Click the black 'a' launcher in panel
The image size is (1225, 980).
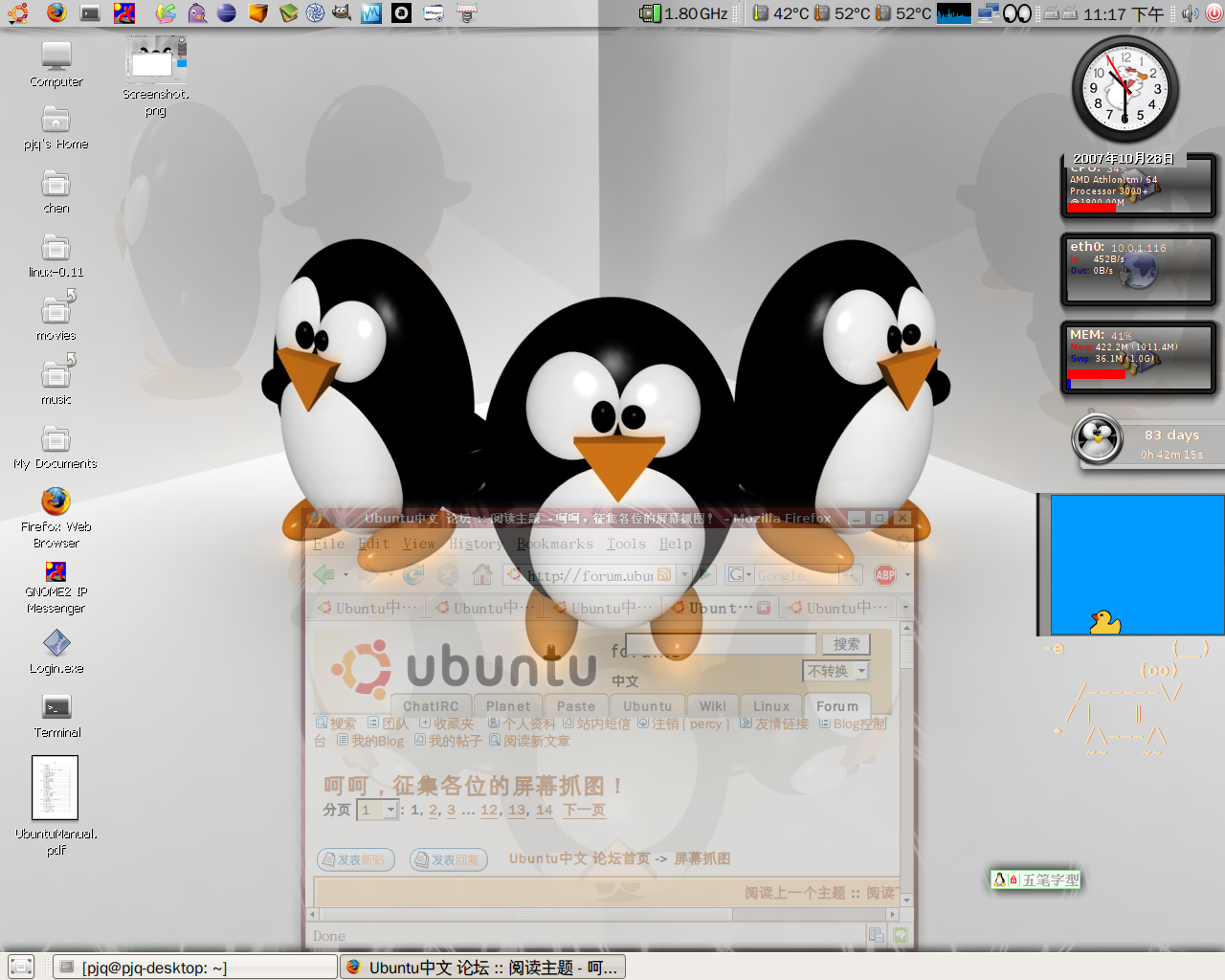pos(402,12)
